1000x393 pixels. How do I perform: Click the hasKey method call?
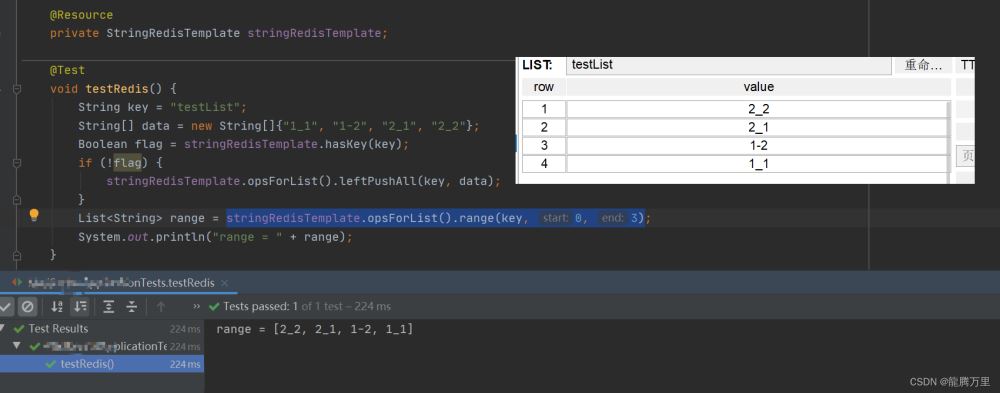(346, 144)
